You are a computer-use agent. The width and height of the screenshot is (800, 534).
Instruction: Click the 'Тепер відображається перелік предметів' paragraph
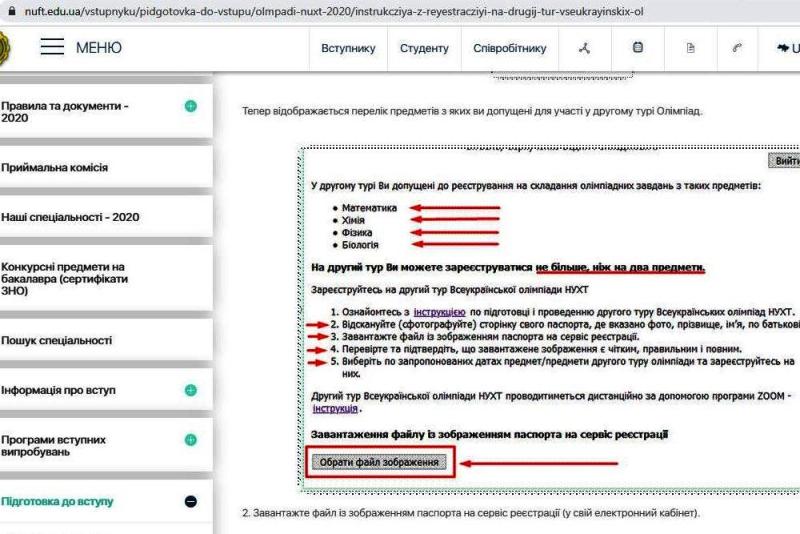pos(472,111)
